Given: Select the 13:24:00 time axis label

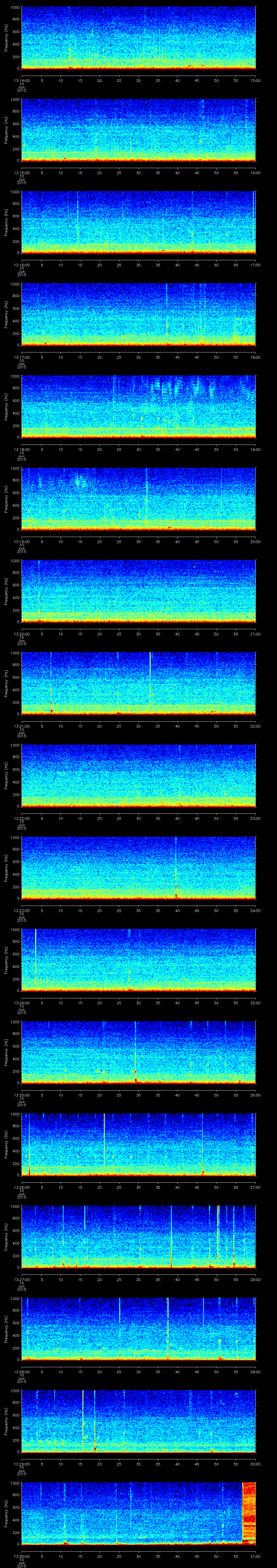Looking at the screenshot, I should [x=21, y=1003].
